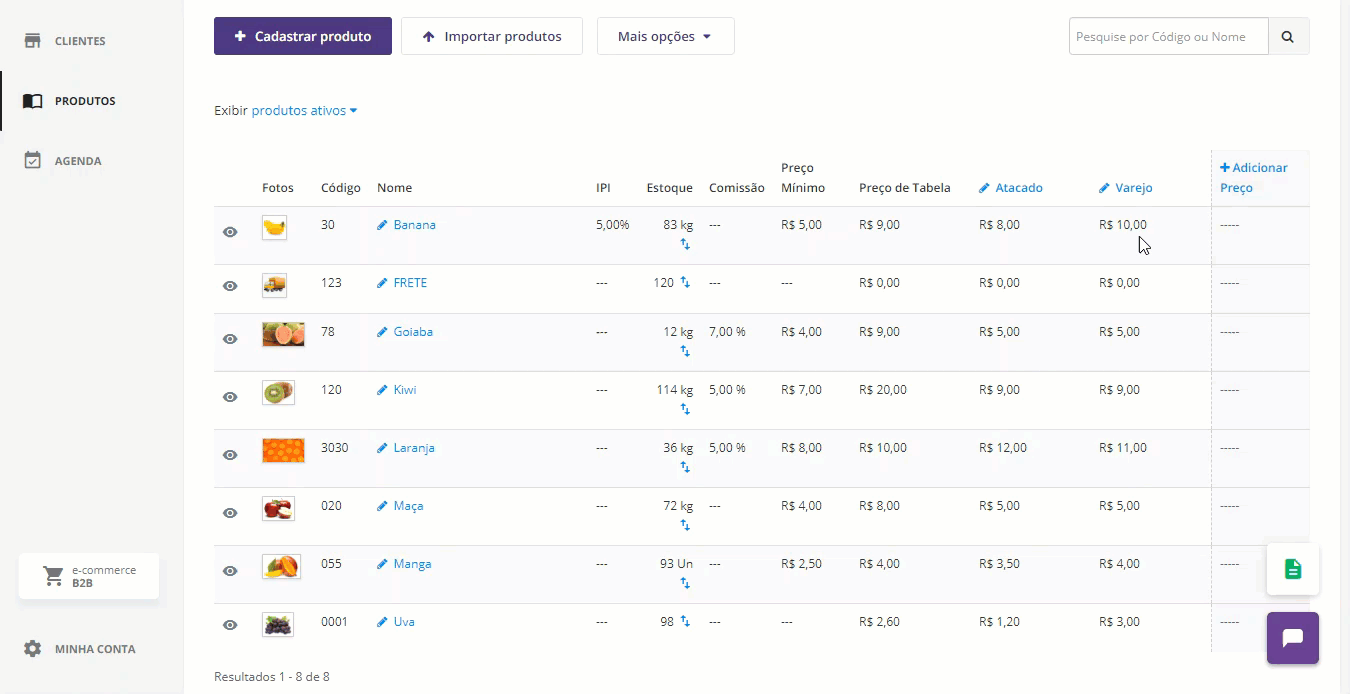
Task: Click the e-commerce B2B cart icon
Action: pyautogui.click(x=53, y=576)
